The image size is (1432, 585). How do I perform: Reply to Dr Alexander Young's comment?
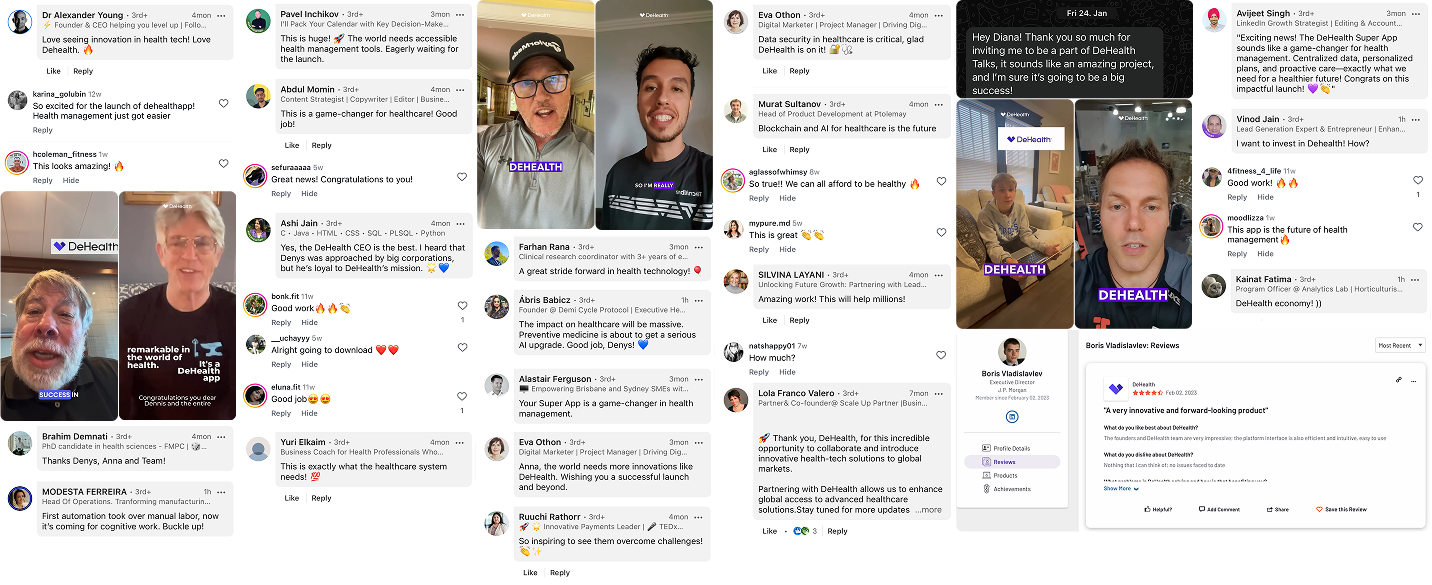[x=83, y=71]
